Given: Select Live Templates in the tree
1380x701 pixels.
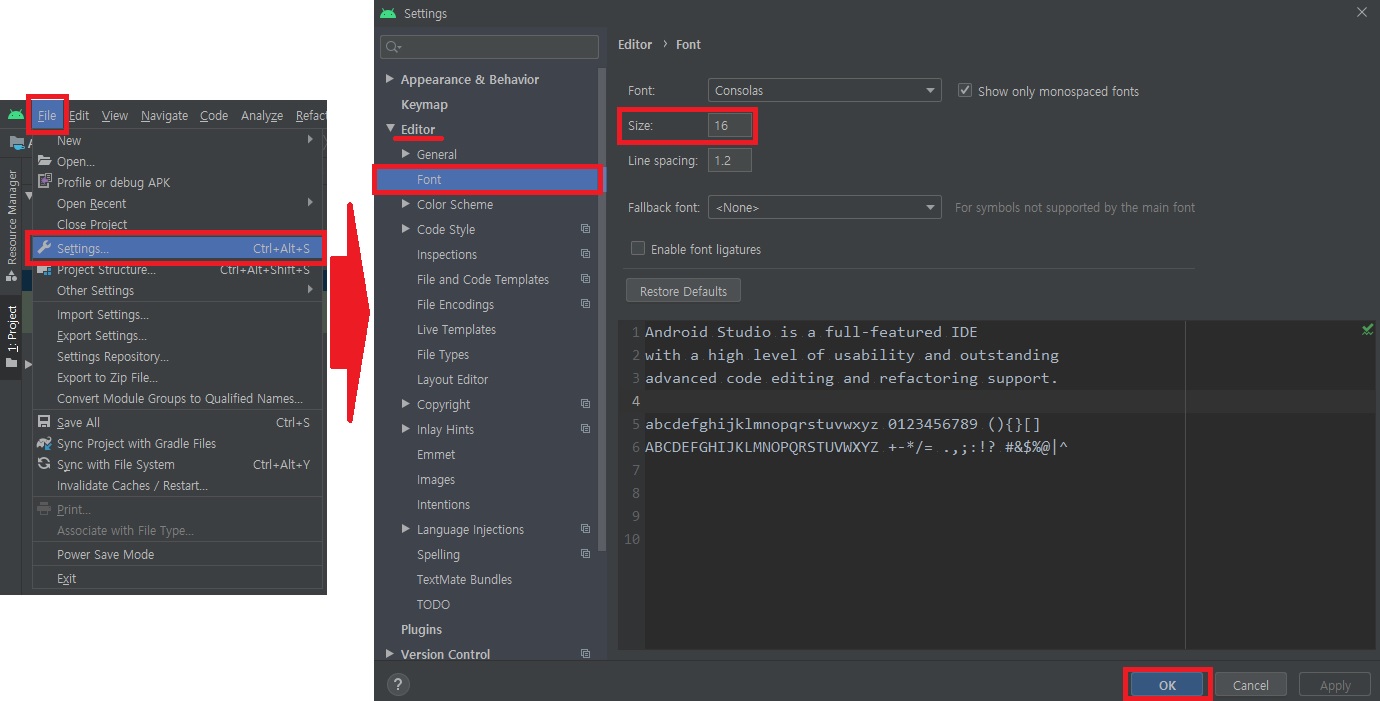Looking at the screenshot, I should [x=456, y=329].
